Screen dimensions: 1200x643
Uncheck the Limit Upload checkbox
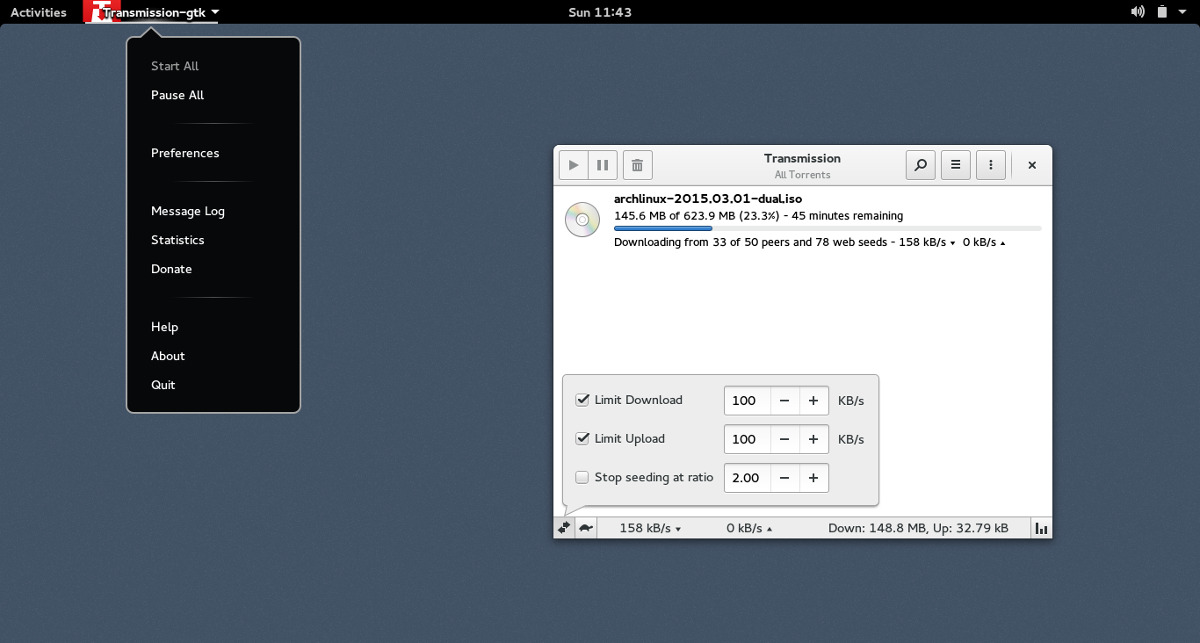tap(582, 439)
